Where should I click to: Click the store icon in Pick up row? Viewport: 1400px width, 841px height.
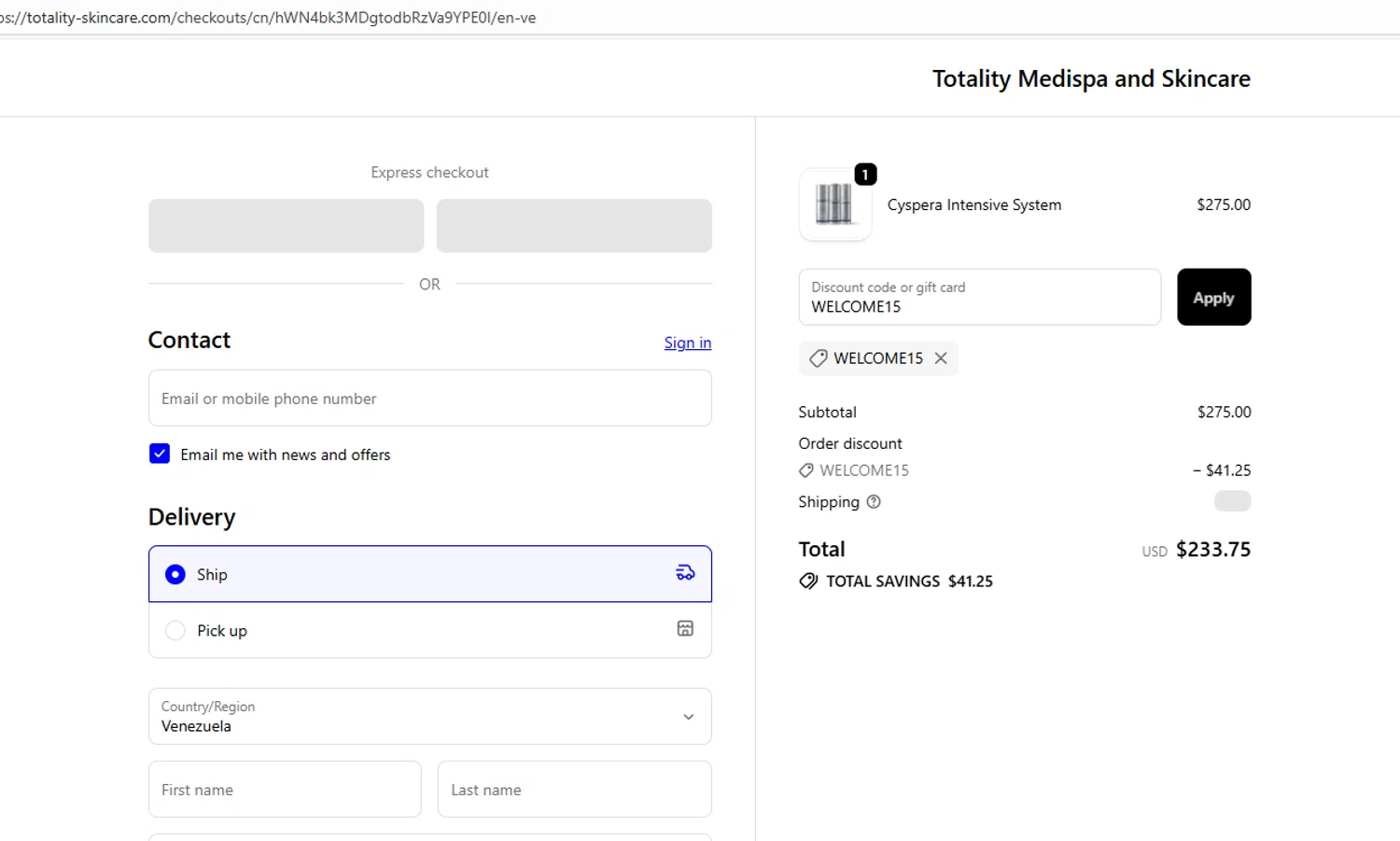tap(685, 629)
